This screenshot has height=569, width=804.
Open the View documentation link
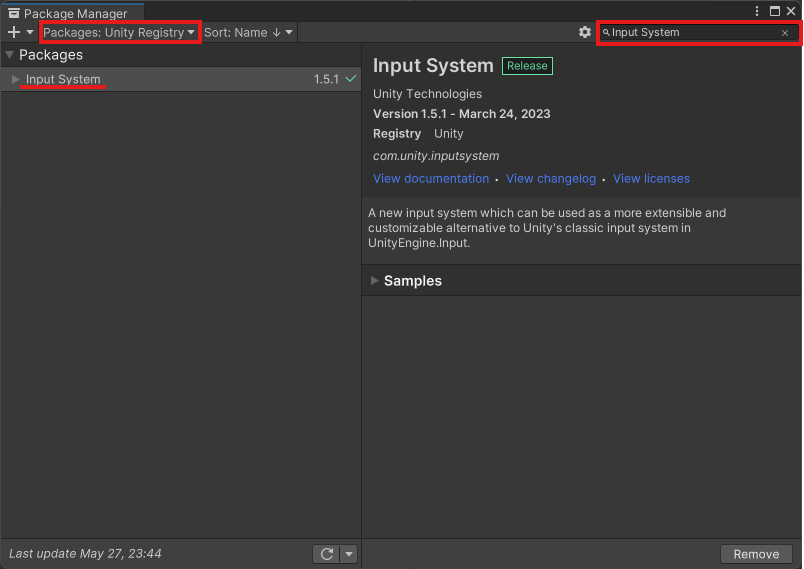click(x=431, y=178)
